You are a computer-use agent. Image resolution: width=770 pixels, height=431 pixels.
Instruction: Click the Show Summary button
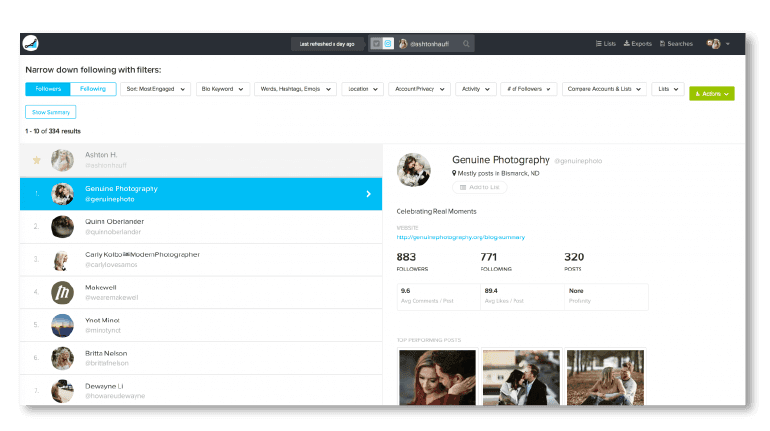point(50,112)
